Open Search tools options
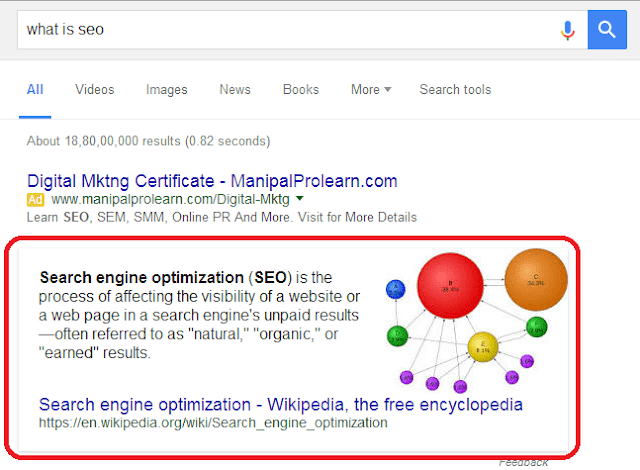 pos(455,90)
